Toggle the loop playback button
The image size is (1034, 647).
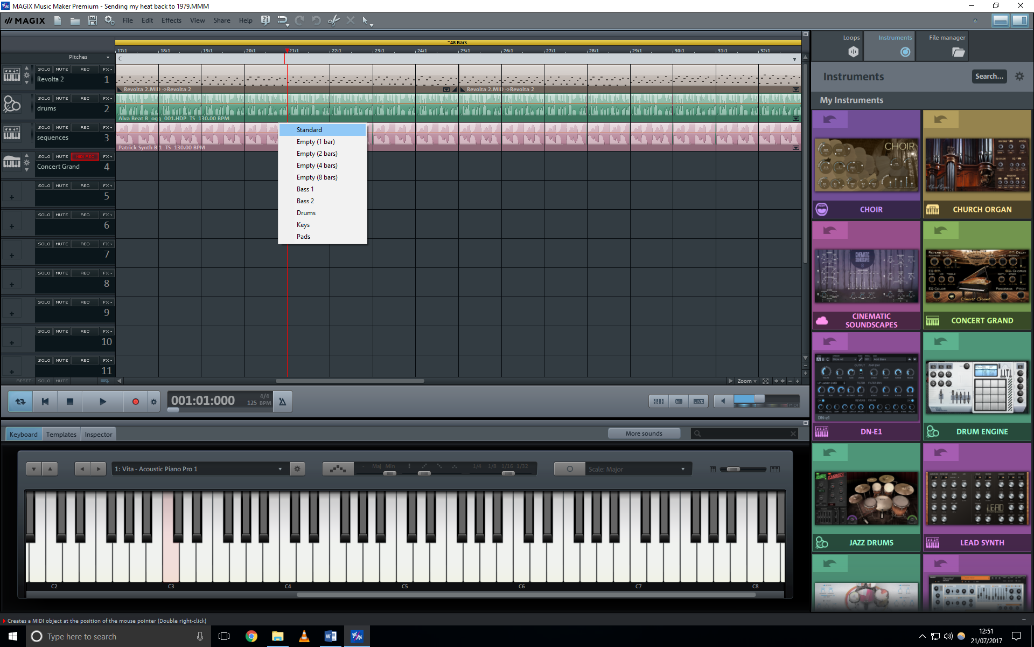coord(19,401)
